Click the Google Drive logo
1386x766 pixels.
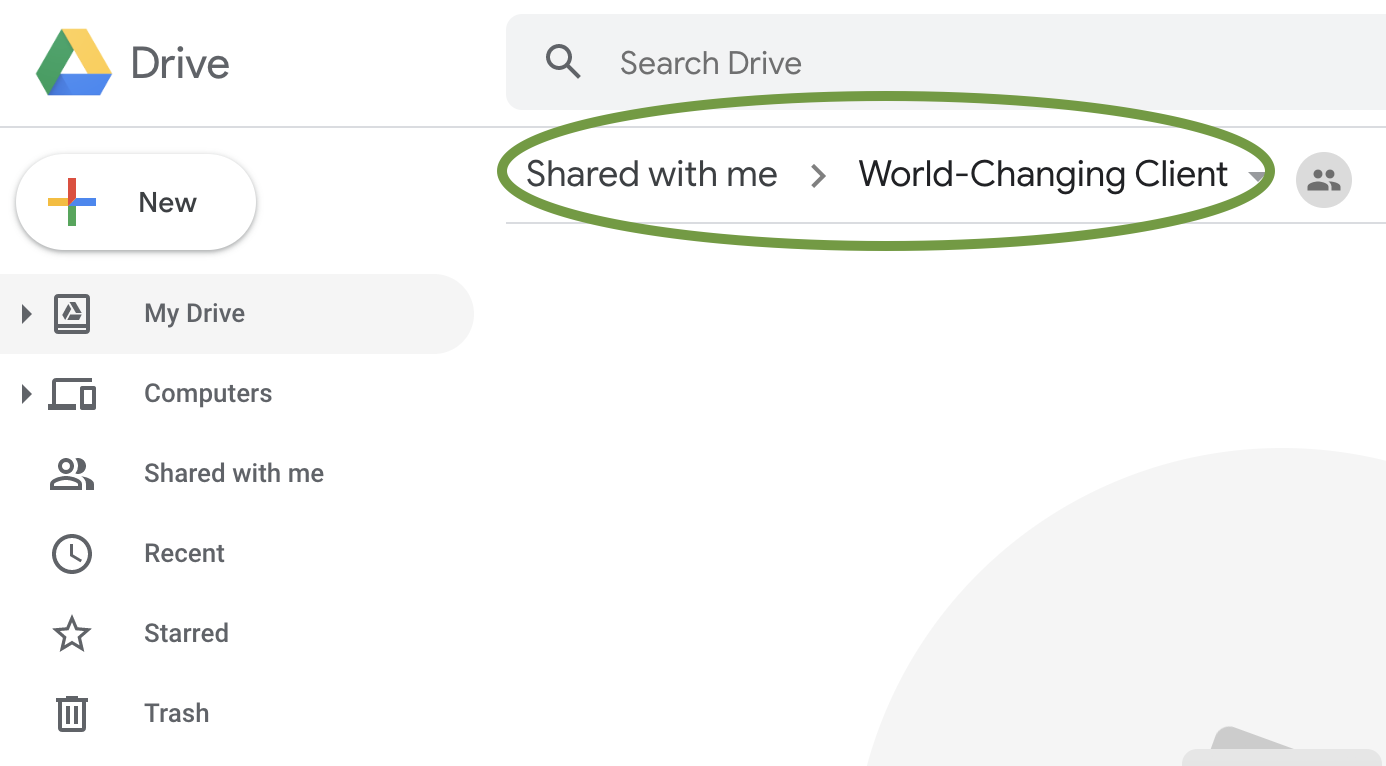[x=74, y=62]
